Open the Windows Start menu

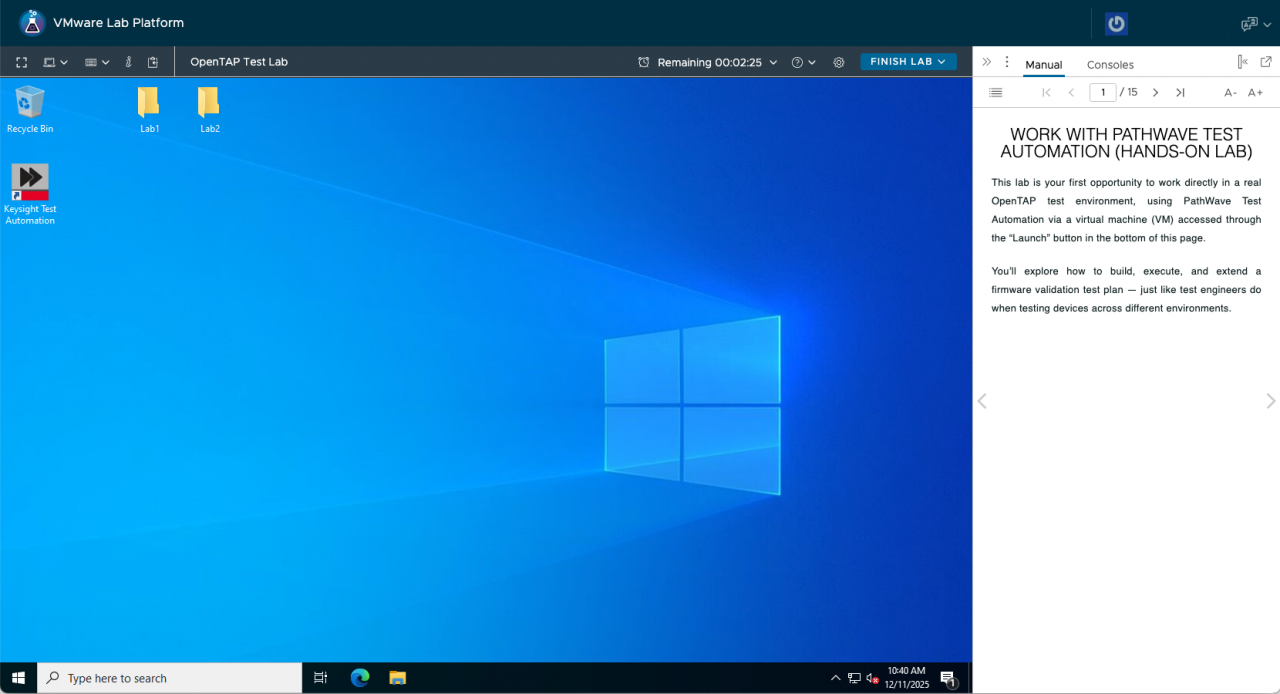[x=18, y=678]
